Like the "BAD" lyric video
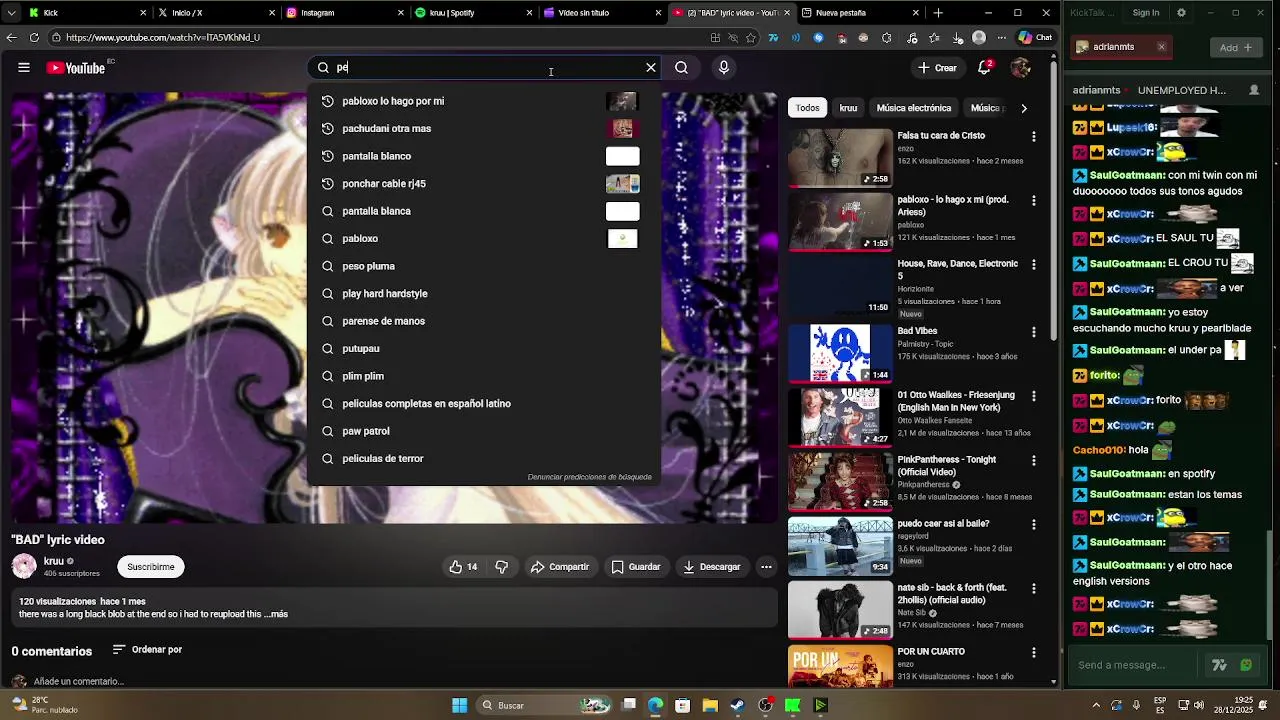1280x720 pixels. point(463,567)
